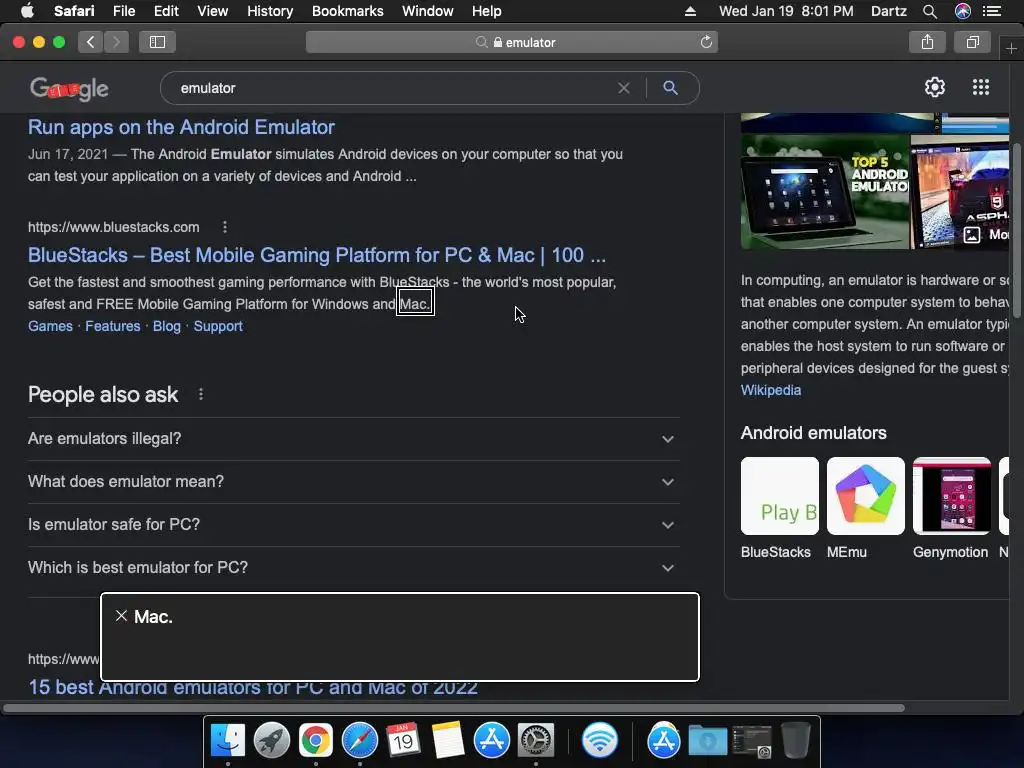Click the Google logo
The height and width of the screenshot is (768, 1024).
click(x=69, y=89)
